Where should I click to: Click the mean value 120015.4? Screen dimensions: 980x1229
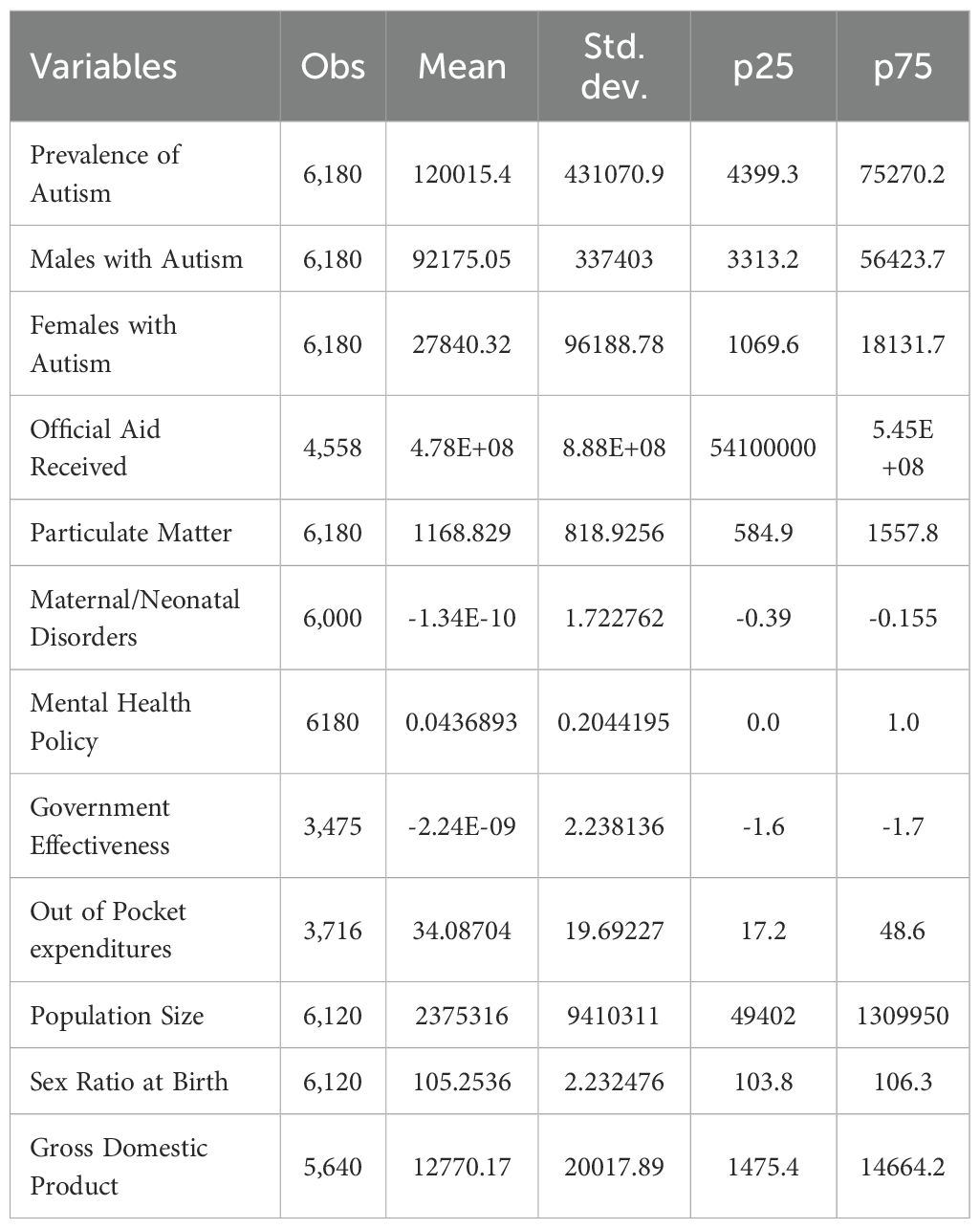(462, 174)
